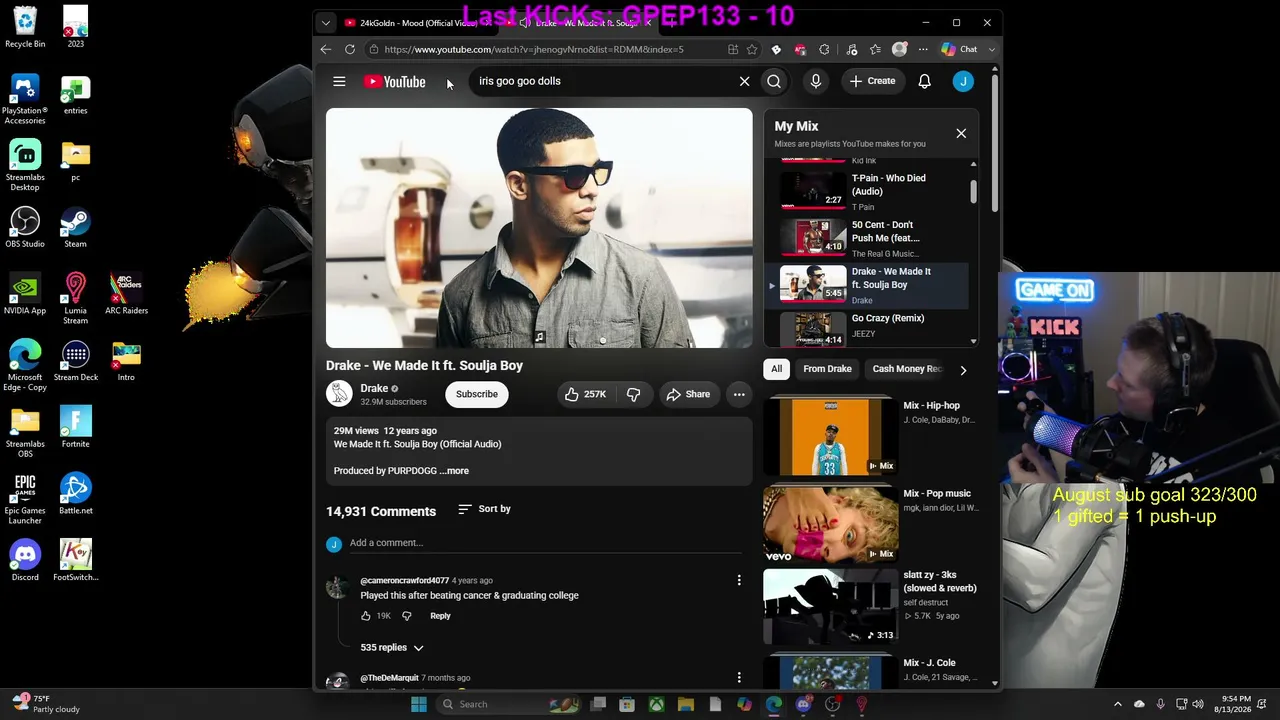The image size is (1280, 720).
Task: Open the Stream Deck desktop shortcut
Action: [x=75, y=360]
